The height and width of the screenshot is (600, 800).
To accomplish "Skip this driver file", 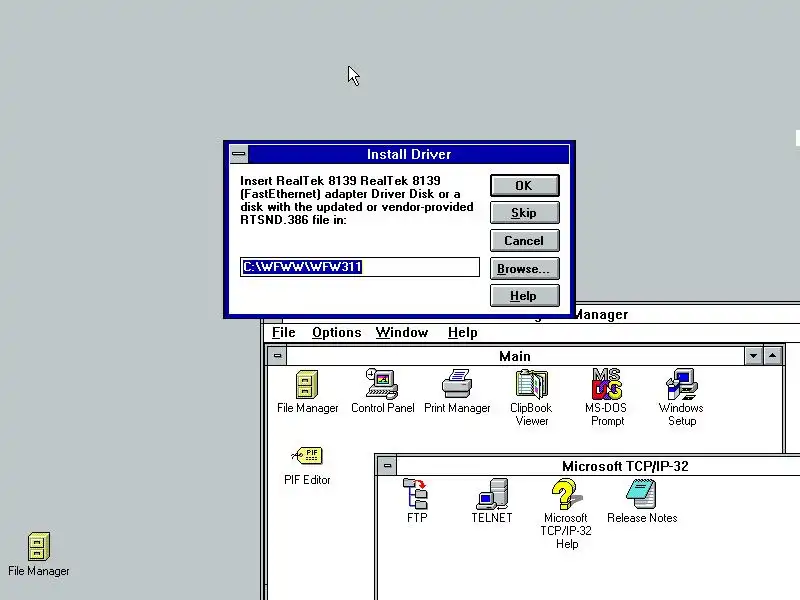I will pos(524,213).
